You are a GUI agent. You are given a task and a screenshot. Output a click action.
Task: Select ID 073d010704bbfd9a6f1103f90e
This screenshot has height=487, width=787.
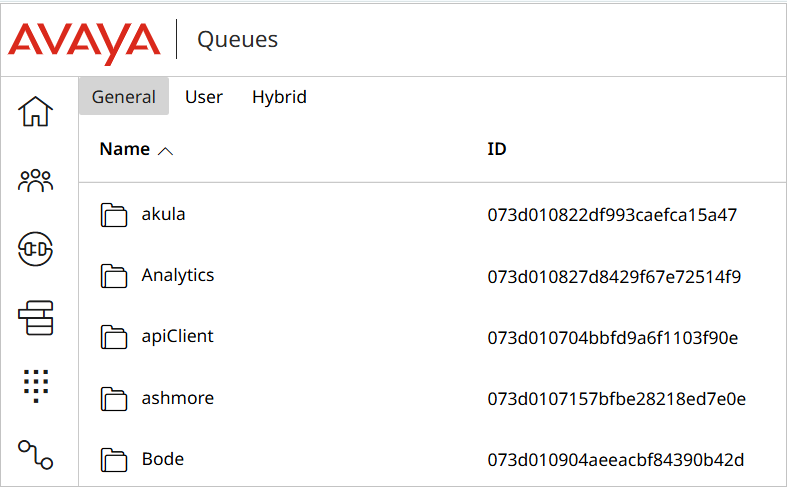612,338
